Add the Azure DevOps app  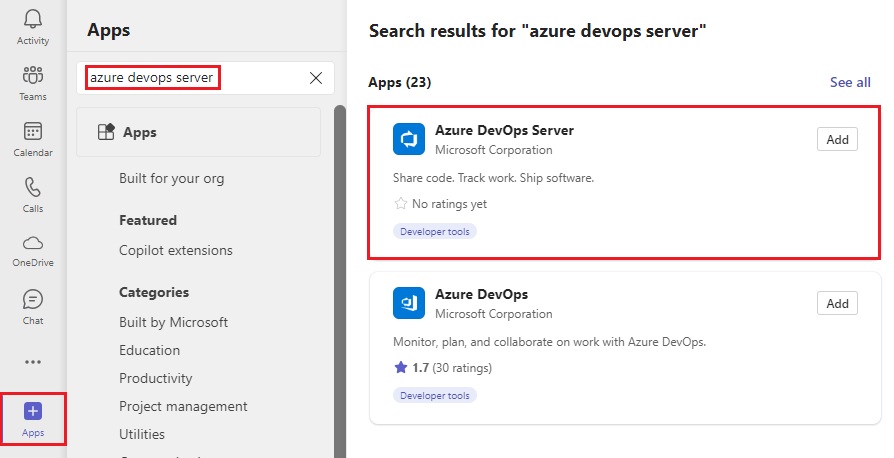(837, 304)
